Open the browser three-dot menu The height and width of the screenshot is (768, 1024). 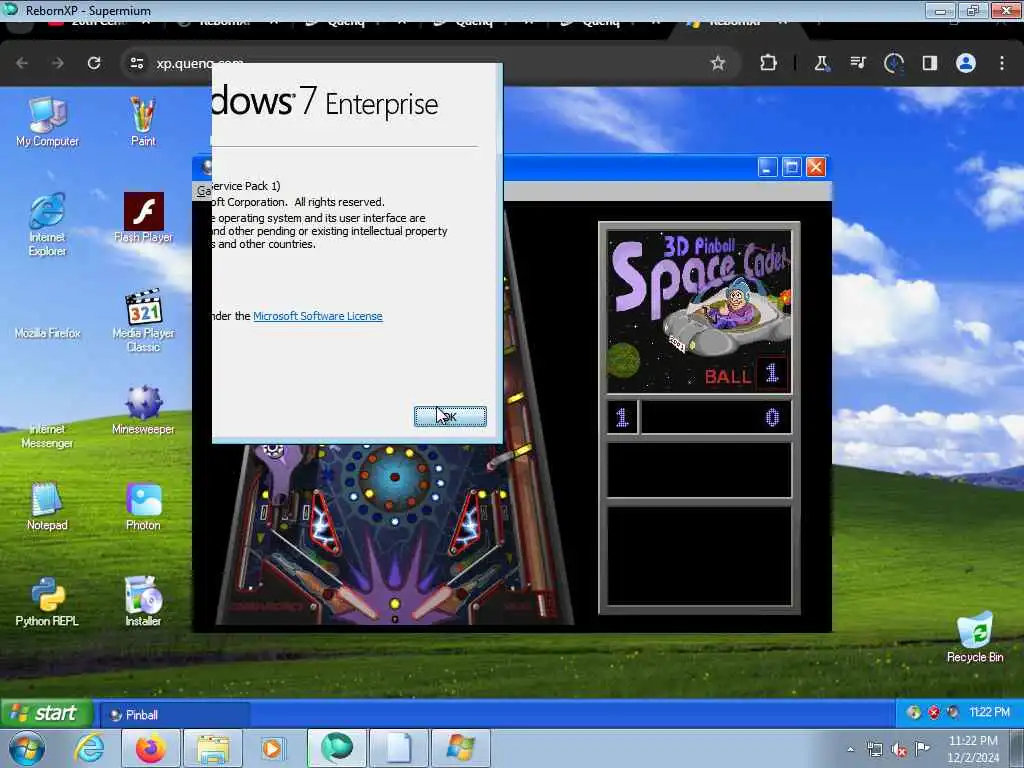1002,63
